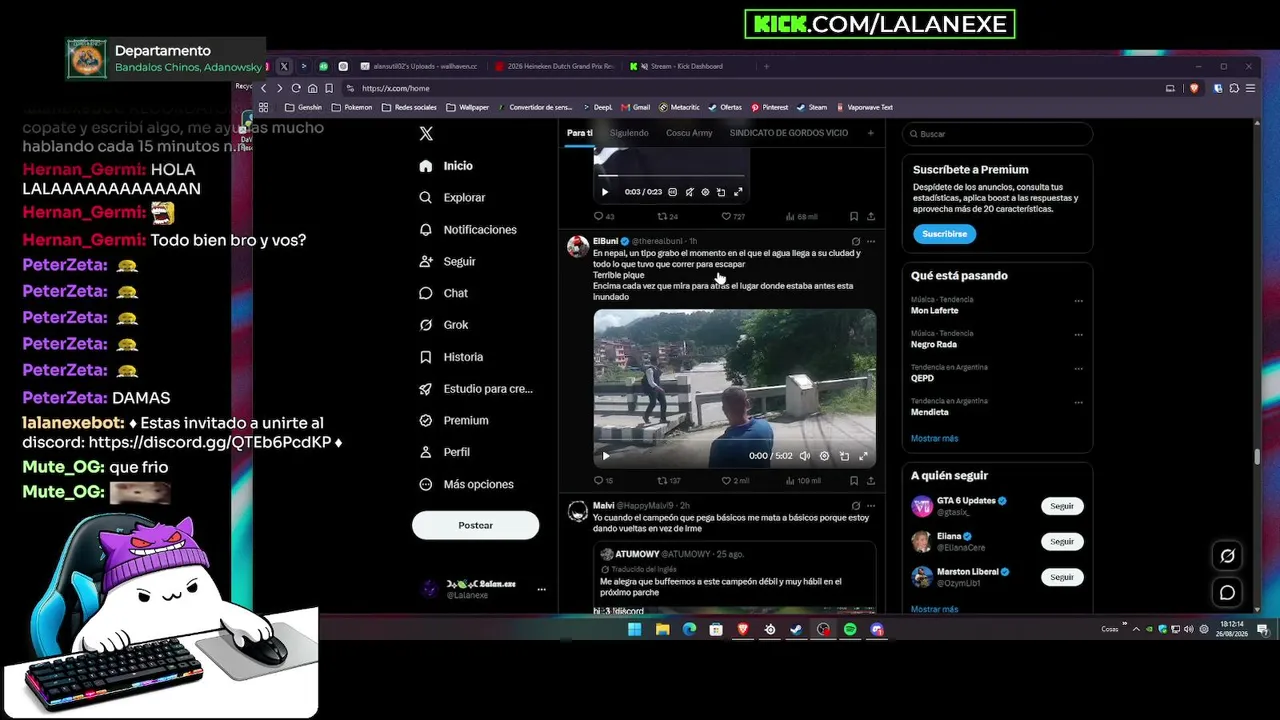The image size is (1280, 720).
Task: Open options for Negro Rada trend
Action: point(1078,334)
